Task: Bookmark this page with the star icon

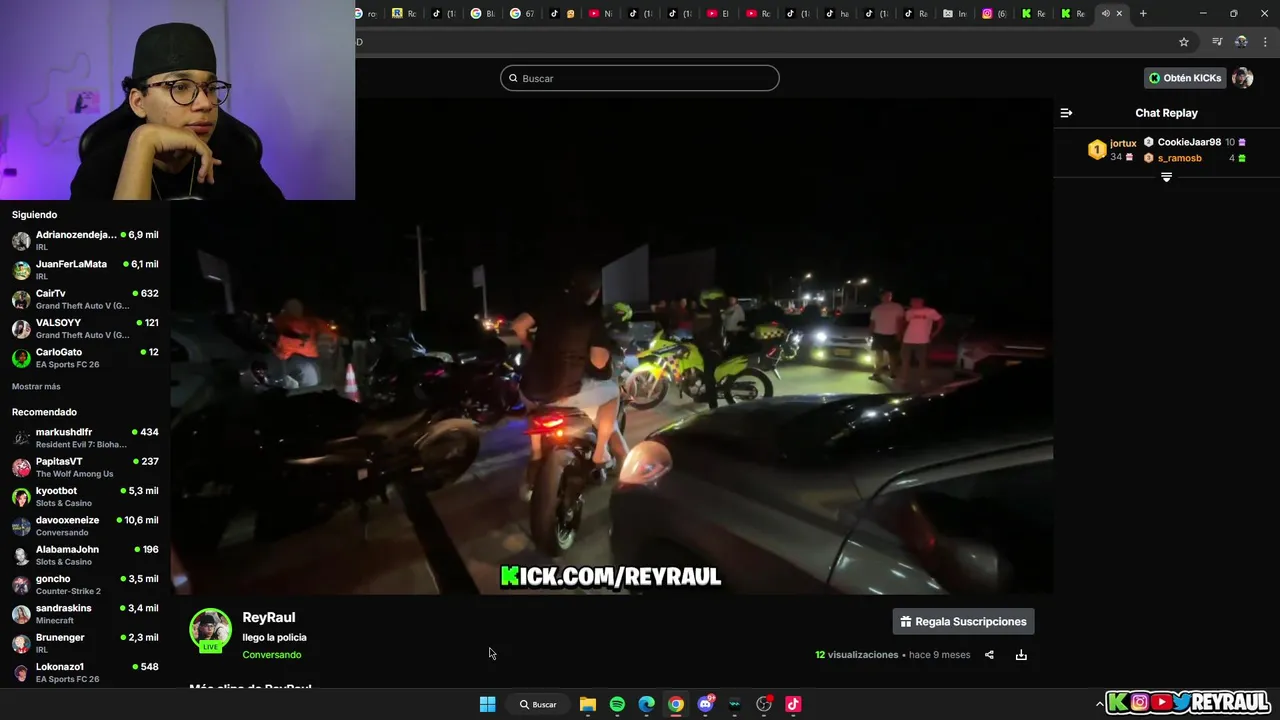Action: [x=1184, y=42]
